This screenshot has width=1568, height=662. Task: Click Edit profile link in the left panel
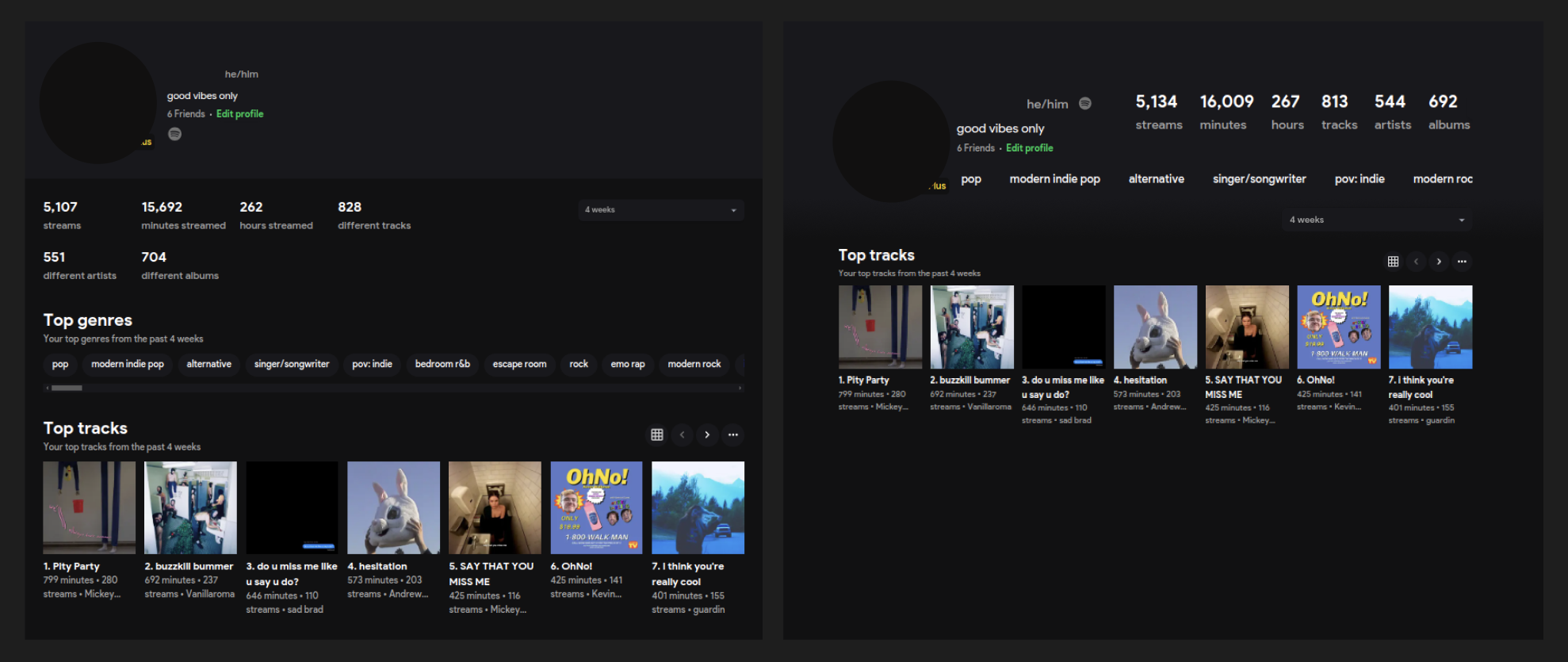(239, 114)
